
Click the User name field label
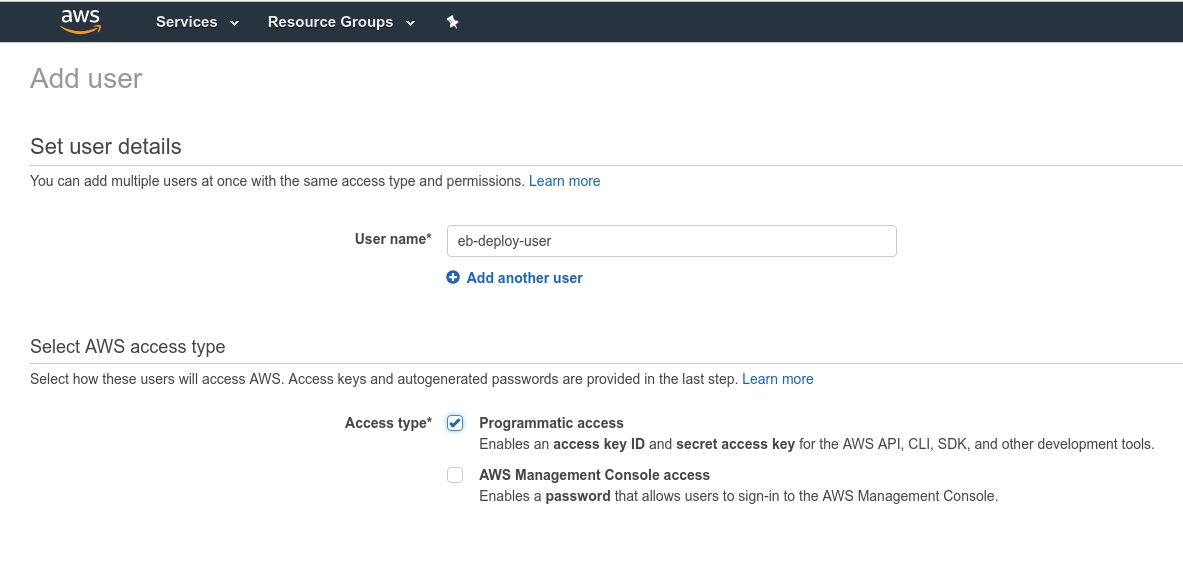click(393, 239)
